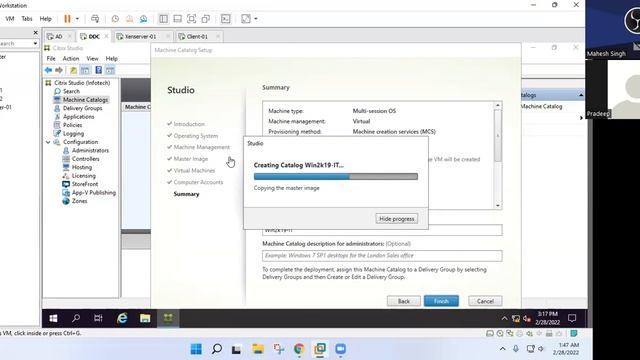Screen dimensions: 640x360
Task: Click the thumbnail bar view icon
Action: point(178,19)
